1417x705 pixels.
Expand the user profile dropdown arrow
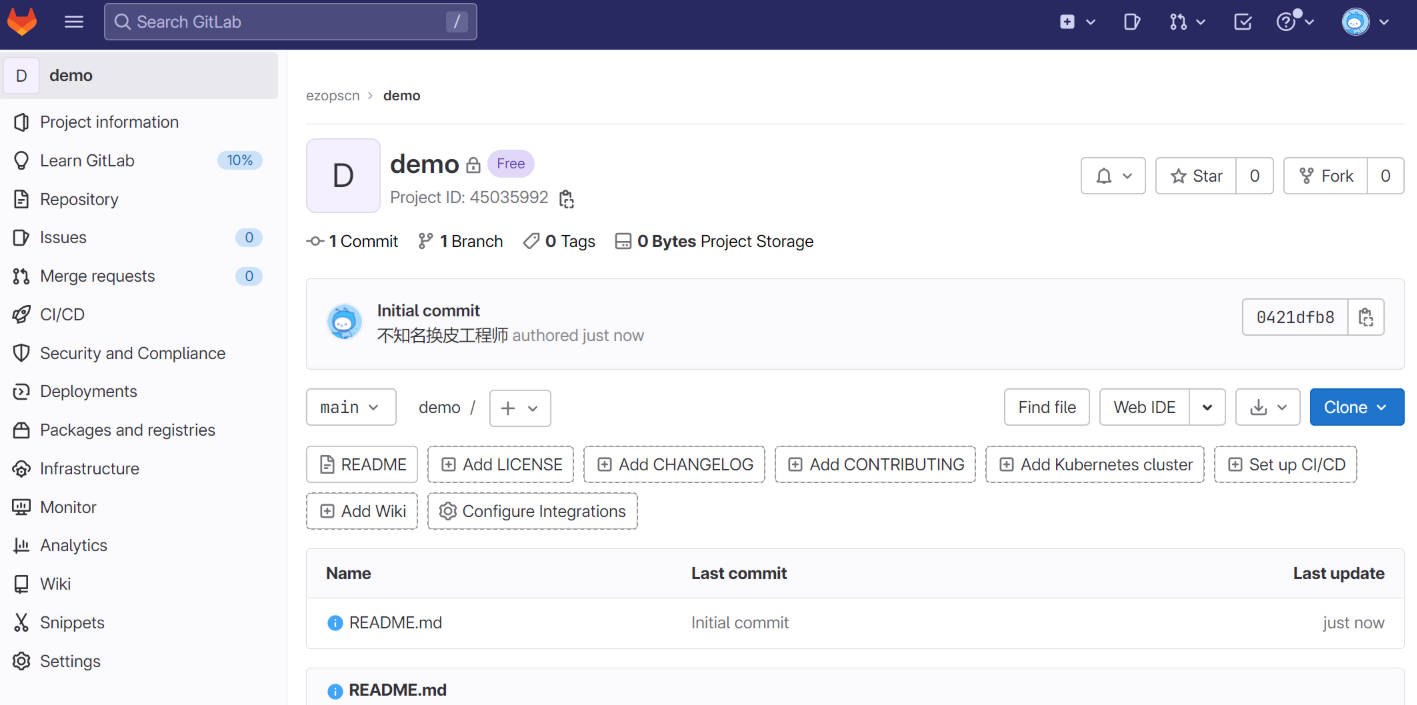click(x=1384, y=22)
